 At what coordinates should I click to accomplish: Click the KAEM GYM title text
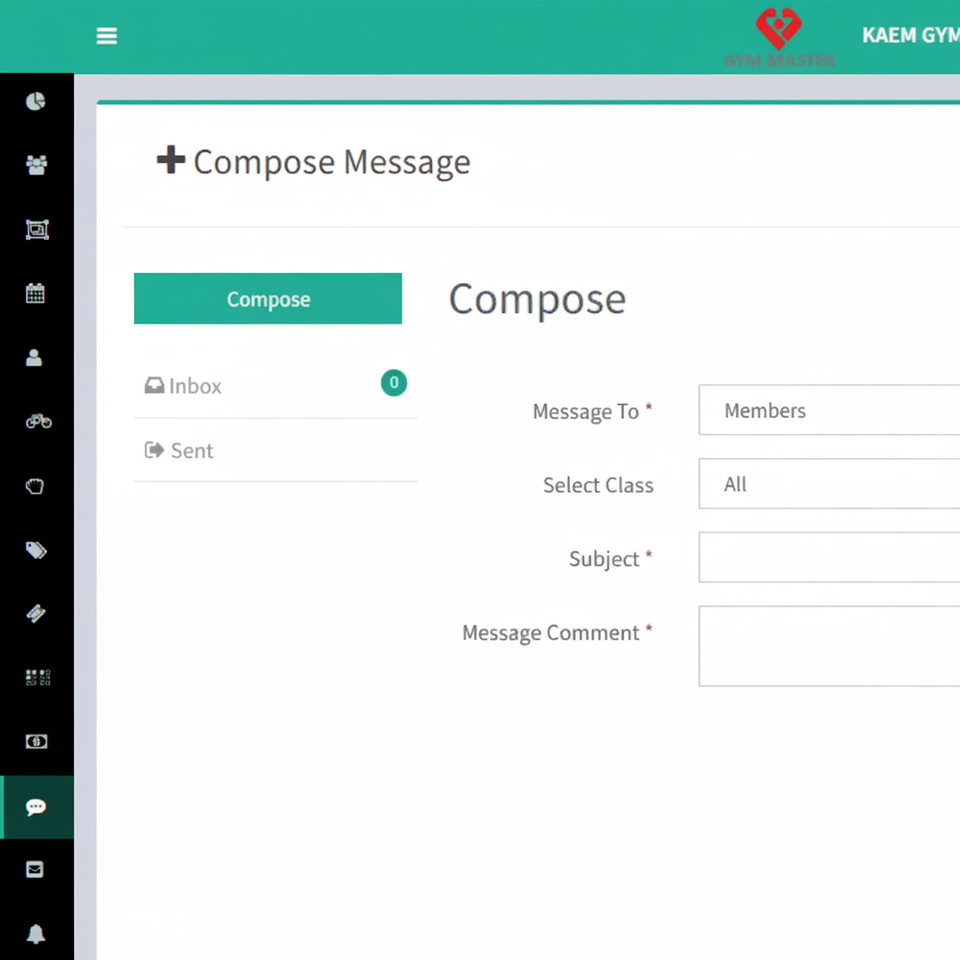tap(911, 36)
